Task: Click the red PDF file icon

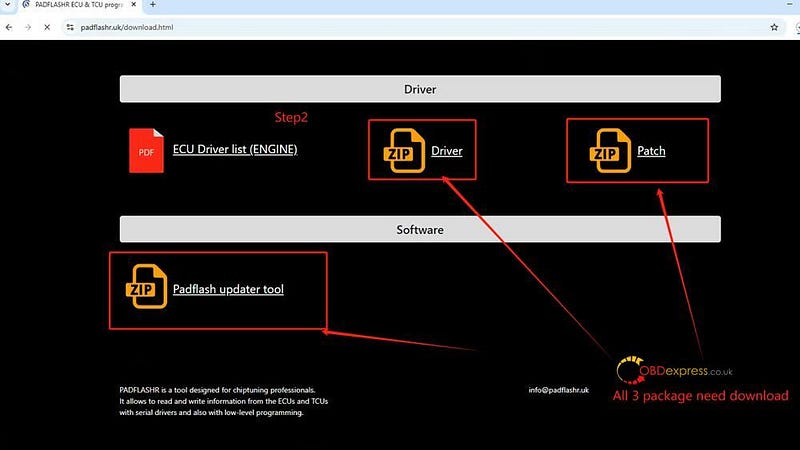Action: pos(146,151)
